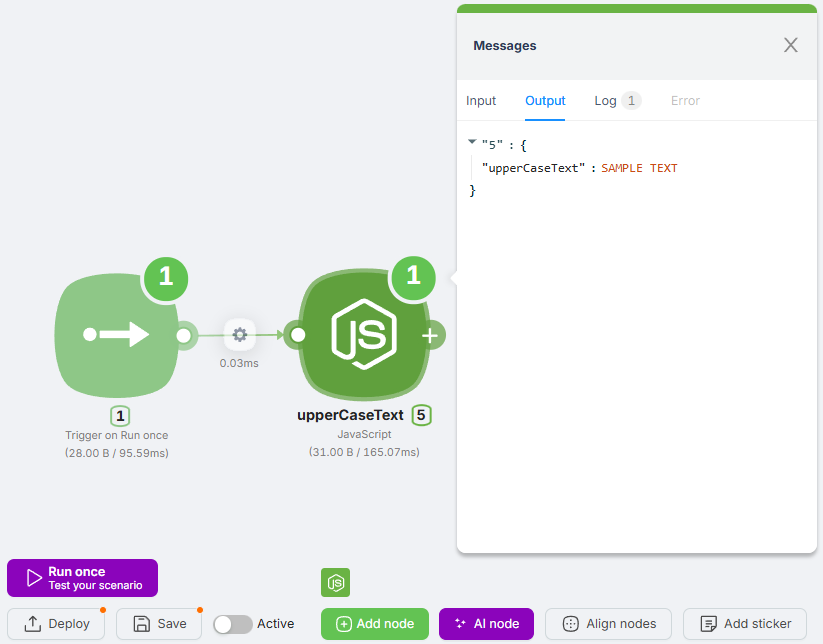This screenshot has height=644, width=823.
Task: Click the small JS icon above Add node
Action: [336, 582]
